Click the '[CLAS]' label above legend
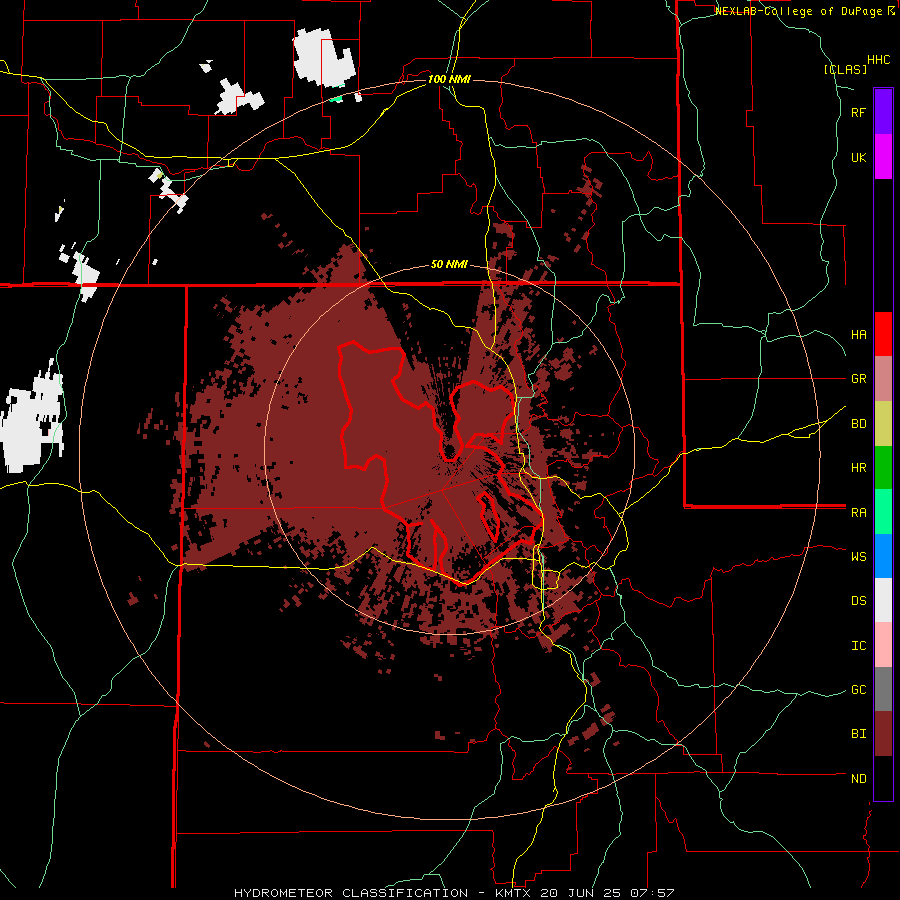The width and height of the screenshot is (900, 900). pyautogui.click(x=845, y=69)
